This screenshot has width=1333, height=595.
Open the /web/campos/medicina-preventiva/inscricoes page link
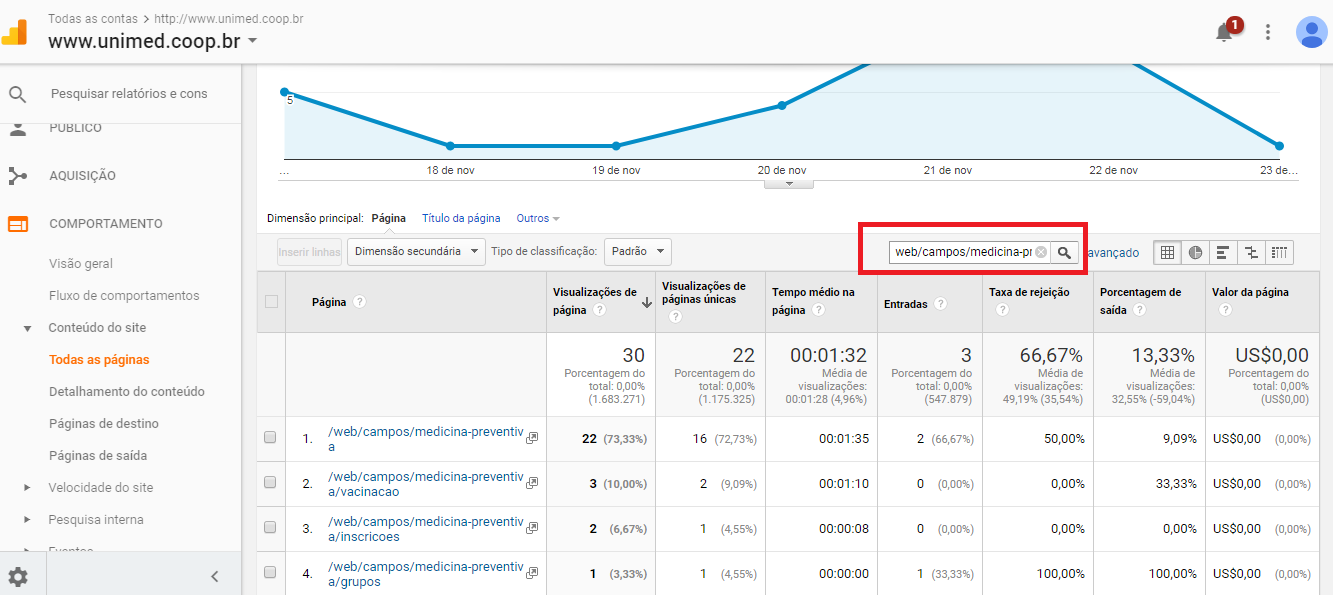click(425, 528)
